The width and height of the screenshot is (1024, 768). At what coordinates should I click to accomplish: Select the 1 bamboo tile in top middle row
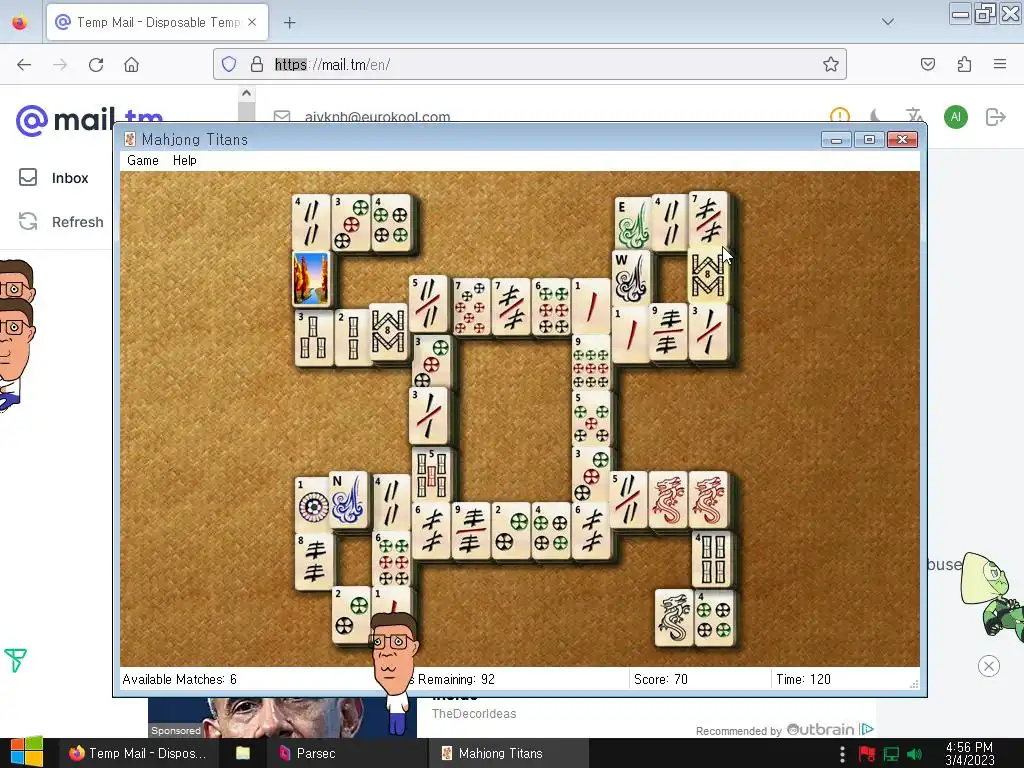pos(591,307)
